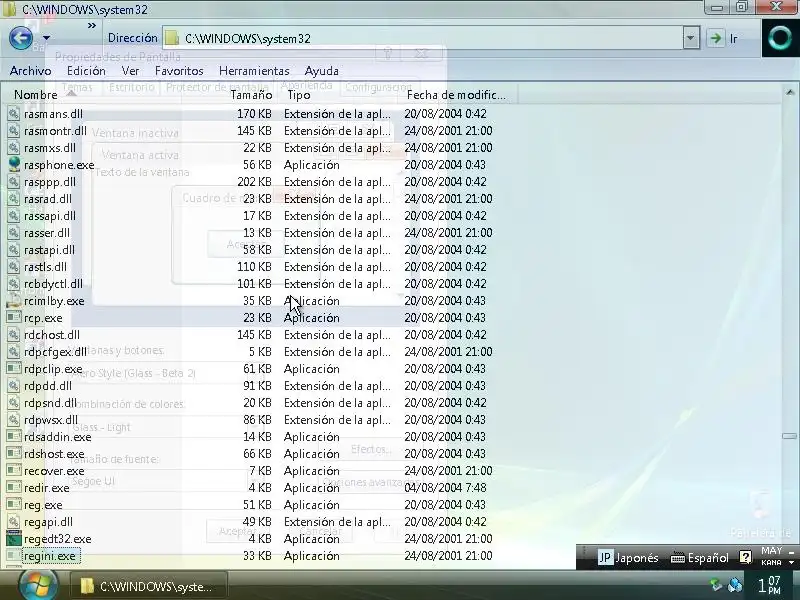Expand the toolbar overflow chevron
Image resolution: width=800 pixels, height=600 pixels.
(92, 26)
